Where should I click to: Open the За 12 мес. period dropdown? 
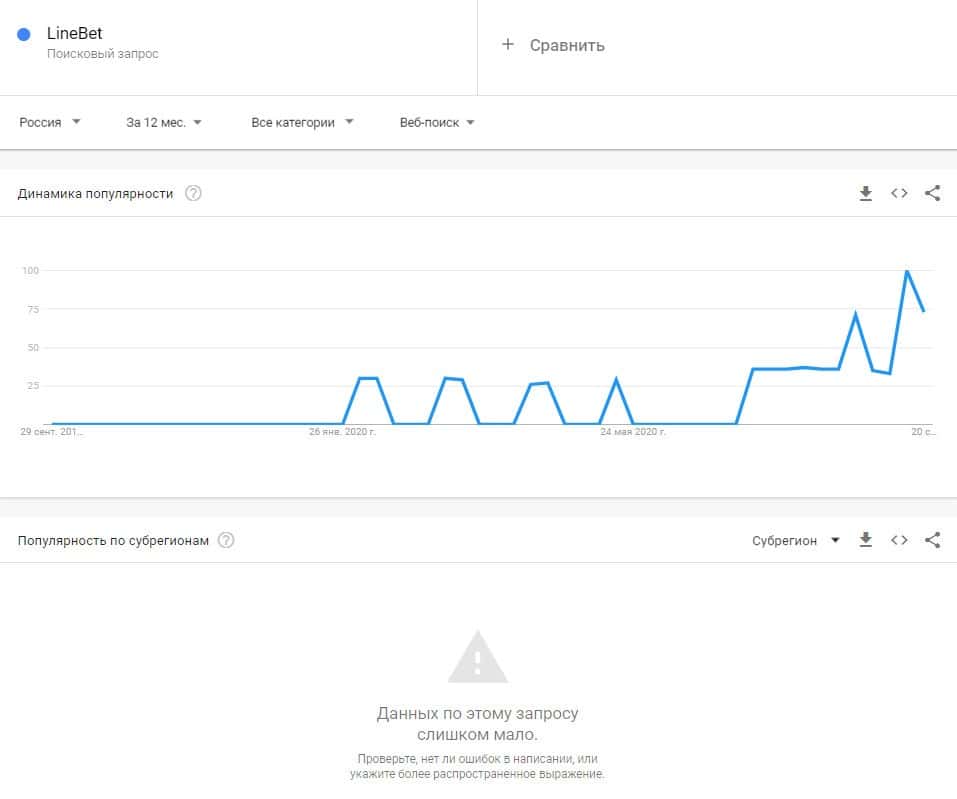point(164,122)
